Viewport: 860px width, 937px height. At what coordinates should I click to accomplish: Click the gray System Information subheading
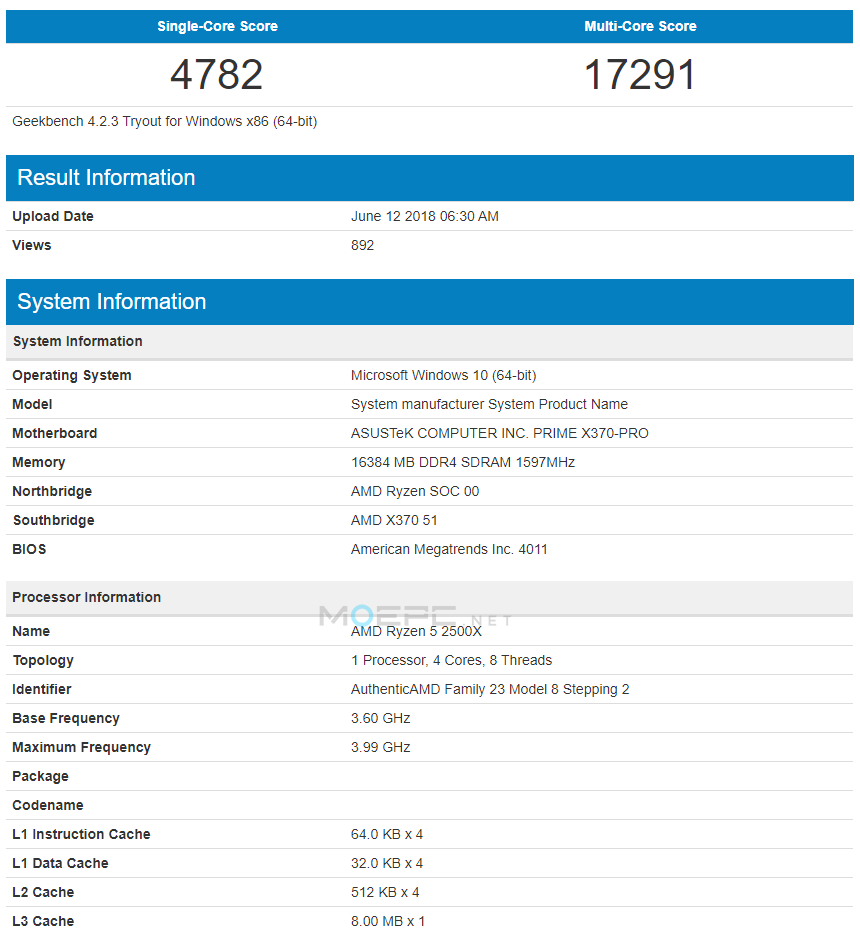(x=78, y=341)
